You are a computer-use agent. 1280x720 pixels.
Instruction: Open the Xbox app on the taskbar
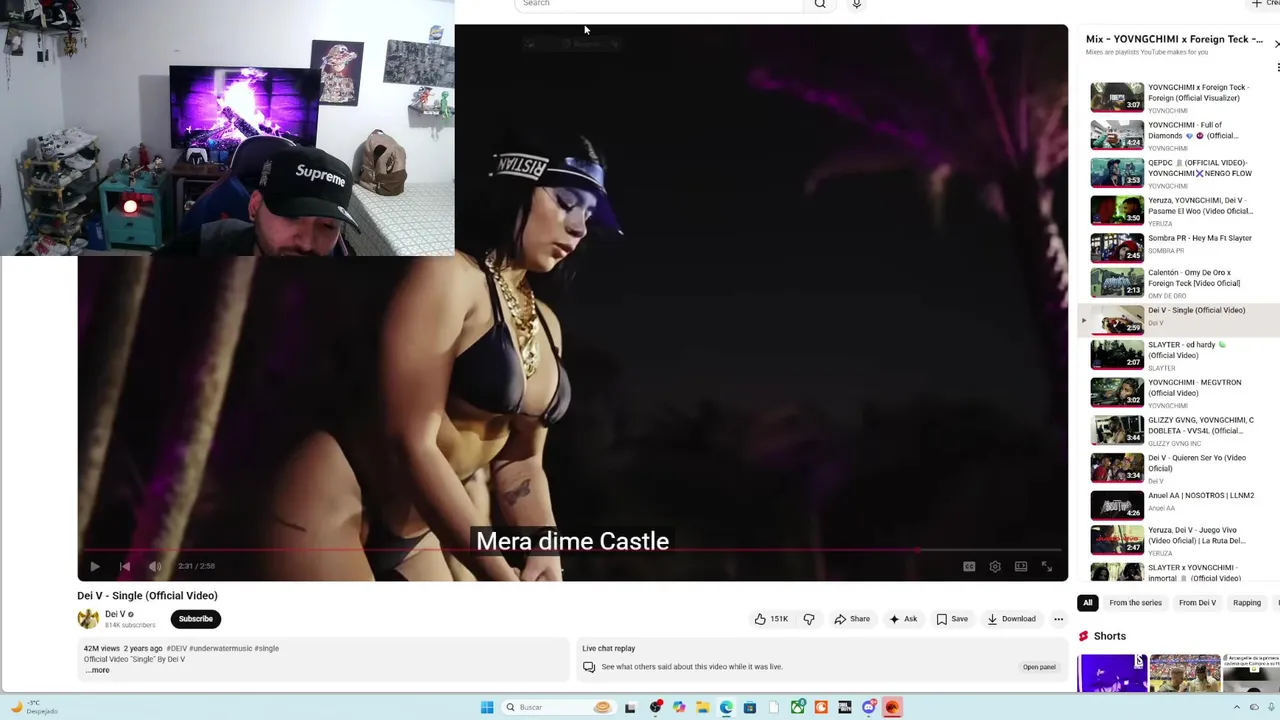coord(798,707)
